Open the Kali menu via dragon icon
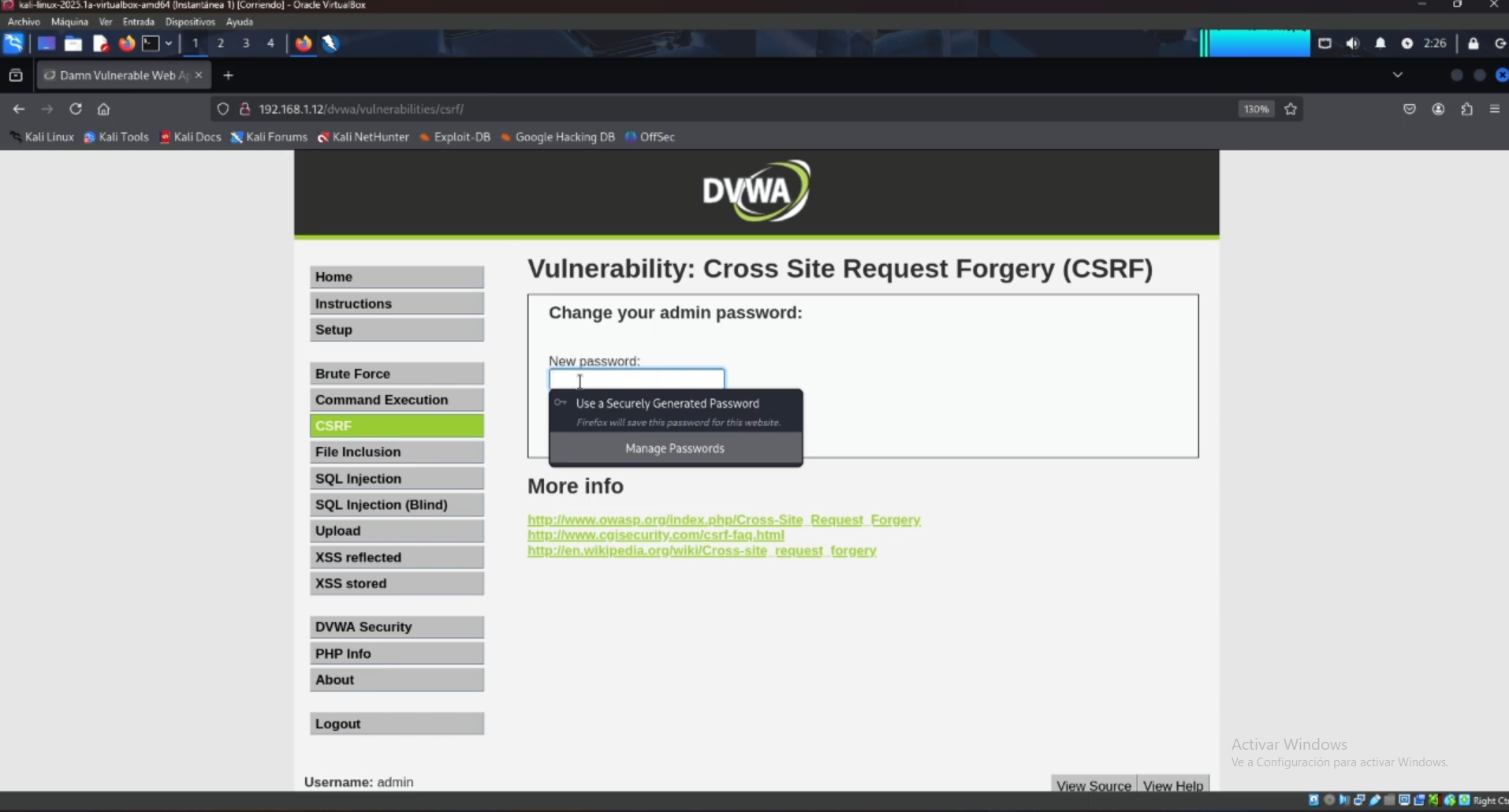This screenshot has width=1509, height=812. tap(13, 43)
